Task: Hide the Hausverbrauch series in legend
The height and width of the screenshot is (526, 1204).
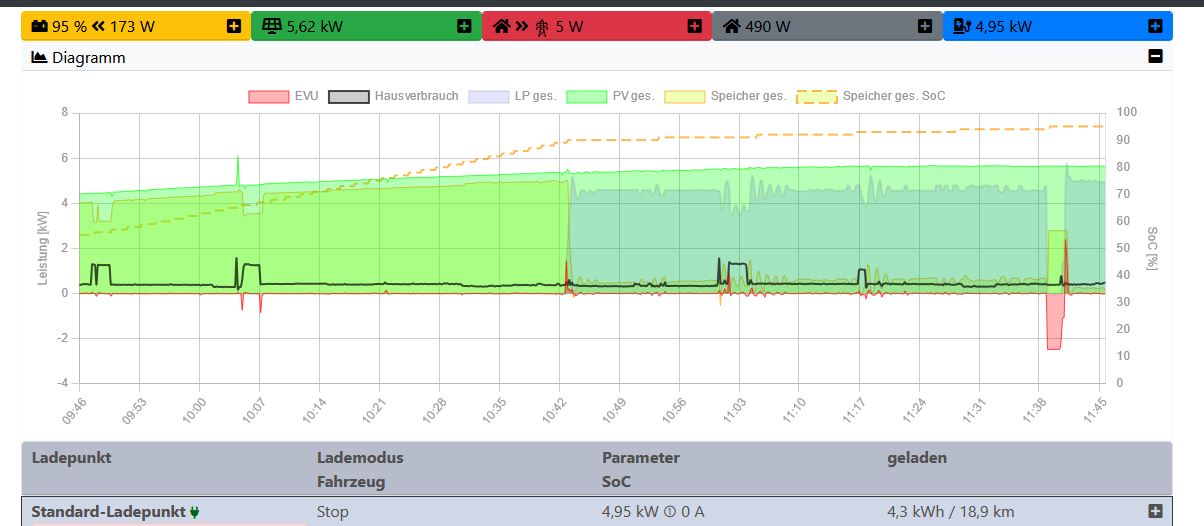Action: [394, 96]
